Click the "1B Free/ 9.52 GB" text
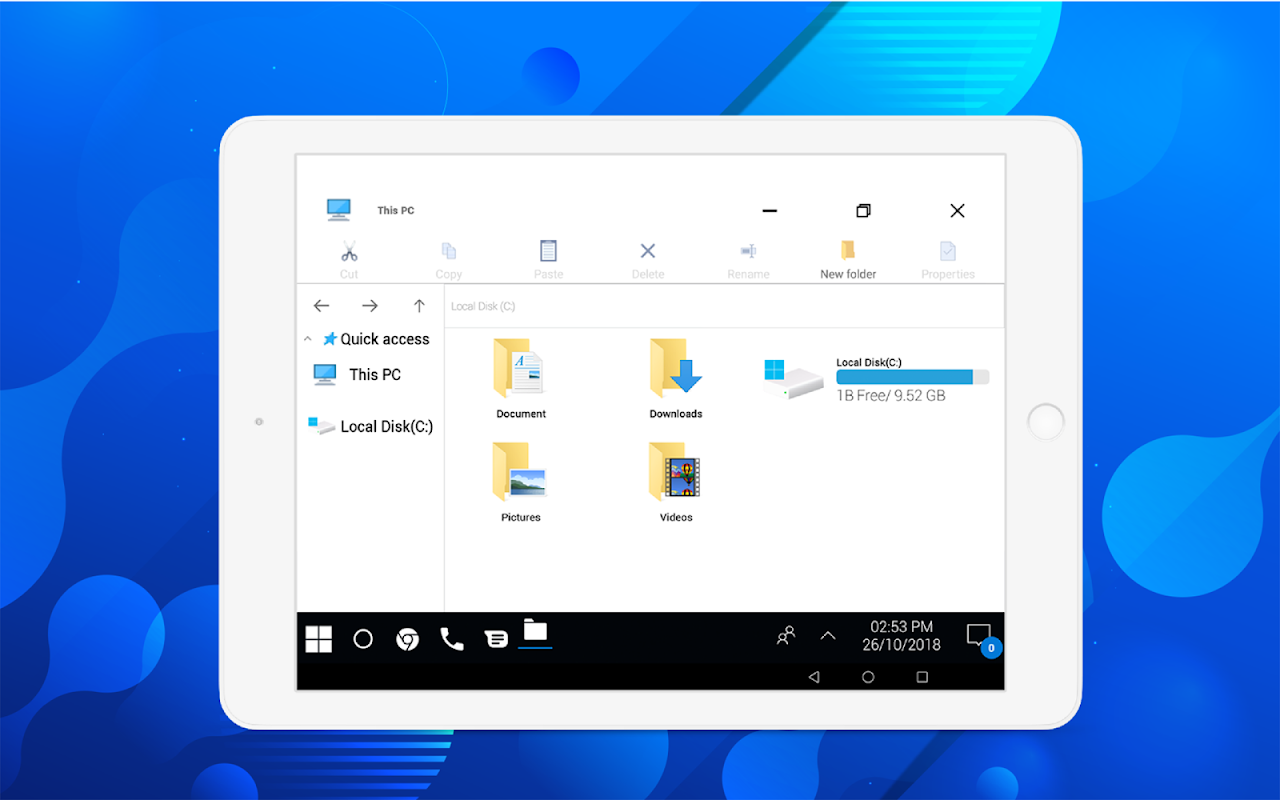 [891, 396]
